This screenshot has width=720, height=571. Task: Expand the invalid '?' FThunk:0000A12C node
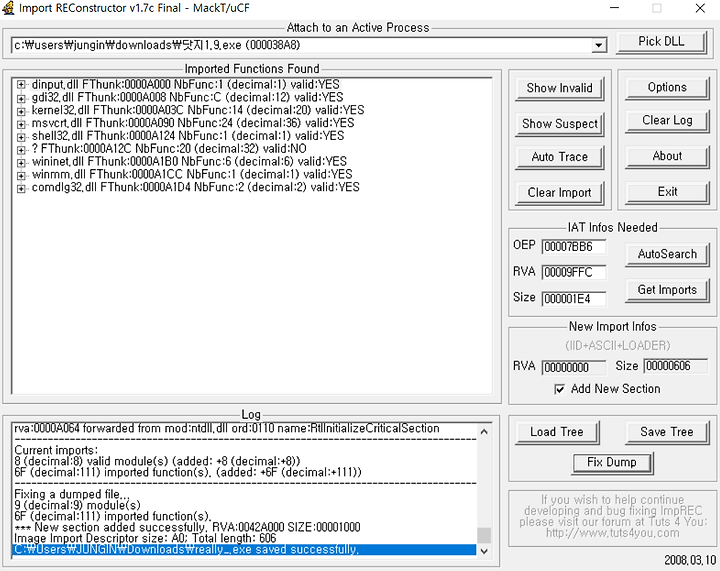pos(21,149)
